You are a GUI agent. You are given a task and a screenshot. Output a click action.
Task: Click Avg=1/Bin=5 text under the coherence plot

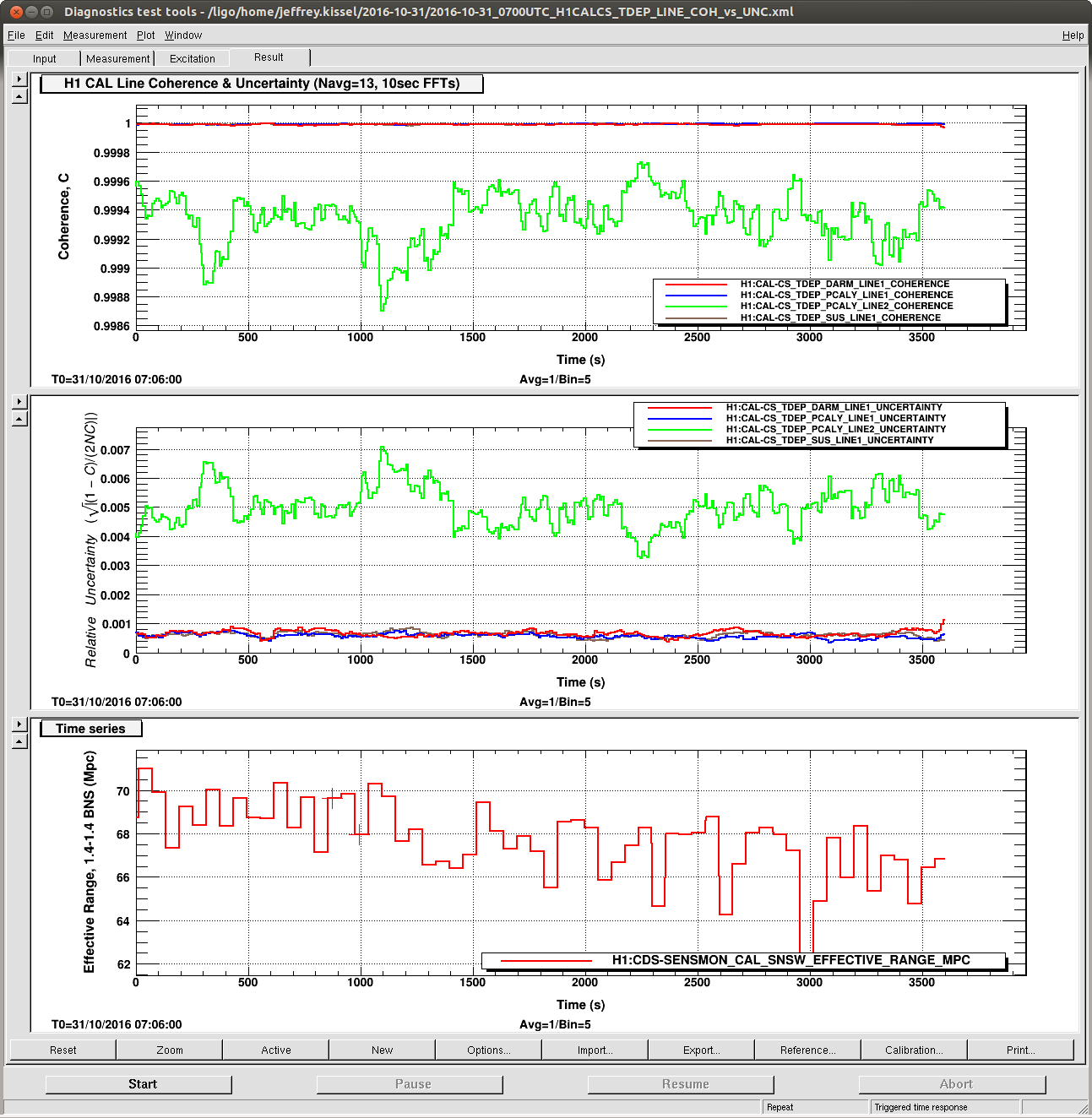(x=555, y=379)
